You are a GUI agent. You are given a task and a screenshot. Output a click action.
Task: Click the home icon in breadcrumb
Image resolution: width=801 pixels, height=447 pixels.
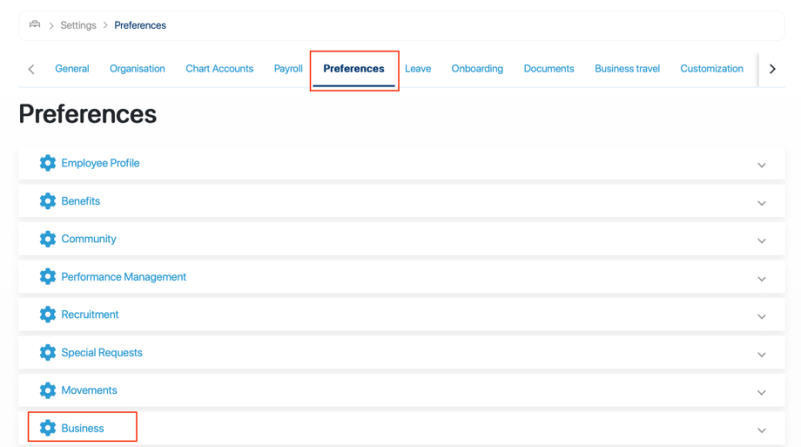click(35, 24)
